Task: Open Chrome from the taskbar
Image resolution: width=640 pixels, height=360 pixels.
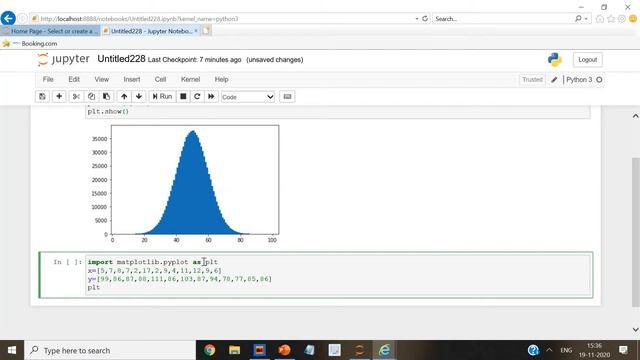Action: (209, 350)
